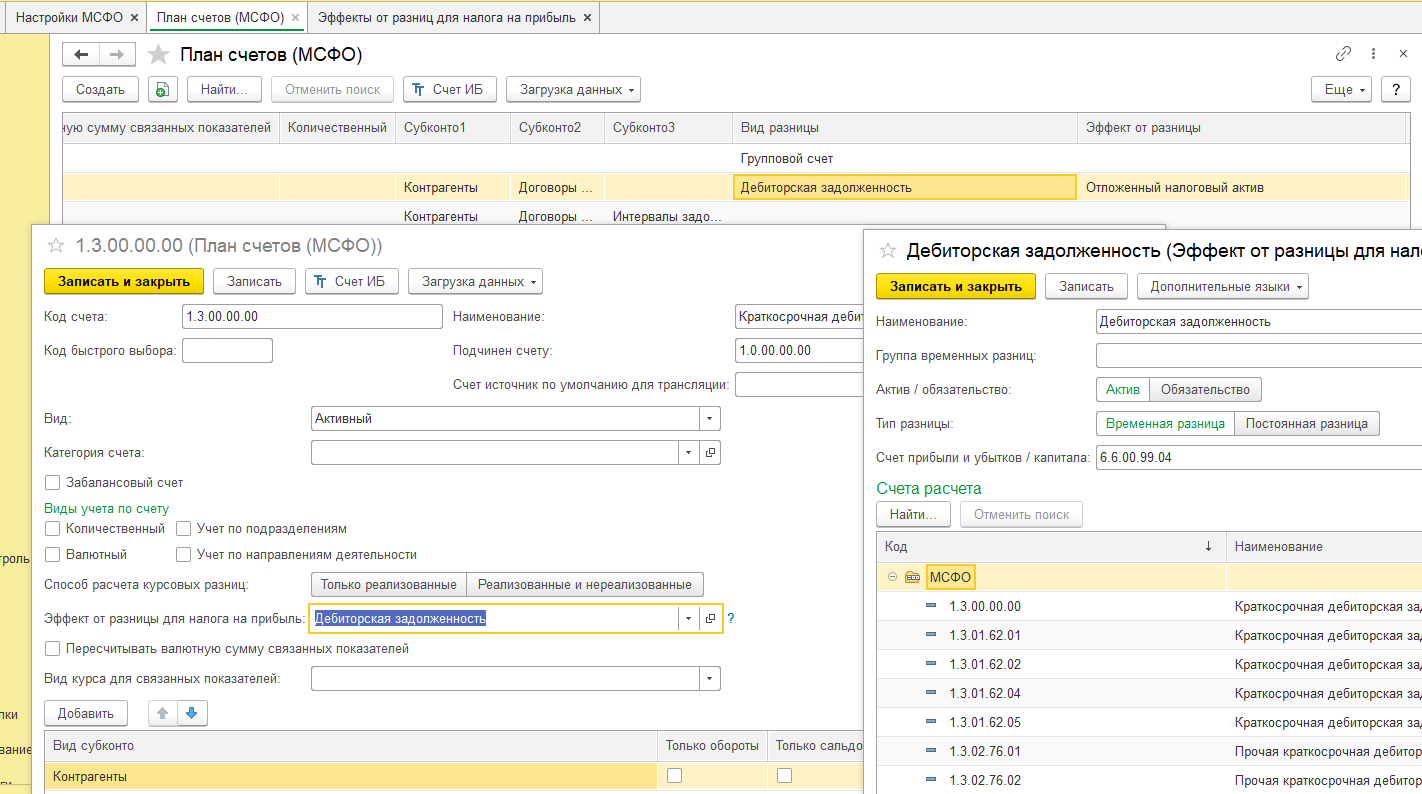Favorite star of the 1.3.00.00.00 account form
Viewport: 1422px width, 794px height.
click(57, 246)
